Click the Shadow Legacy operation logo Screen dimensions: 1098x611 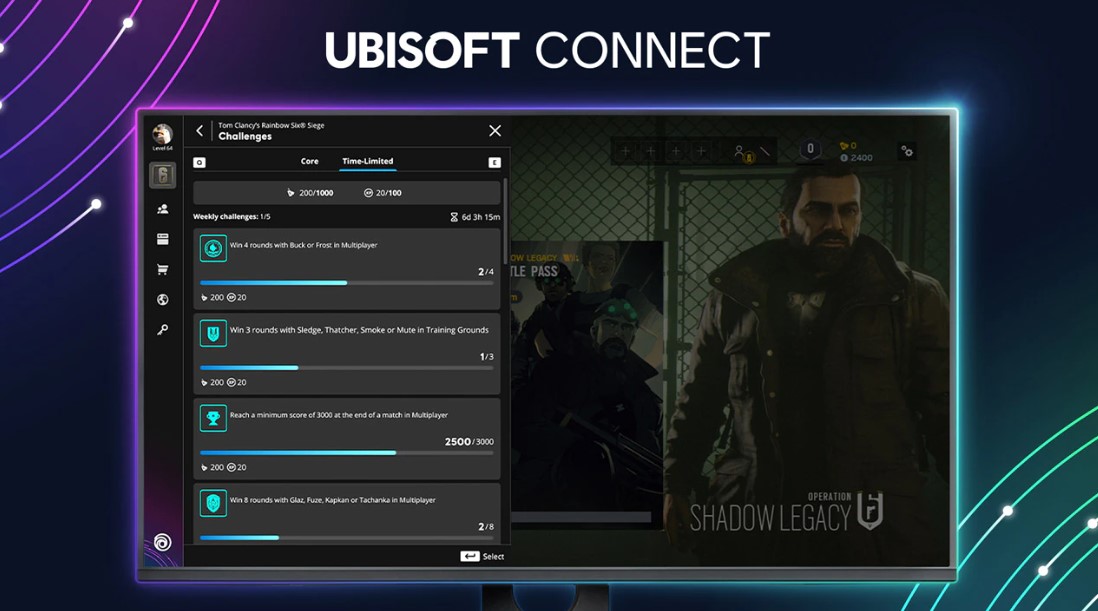point(786,512)
